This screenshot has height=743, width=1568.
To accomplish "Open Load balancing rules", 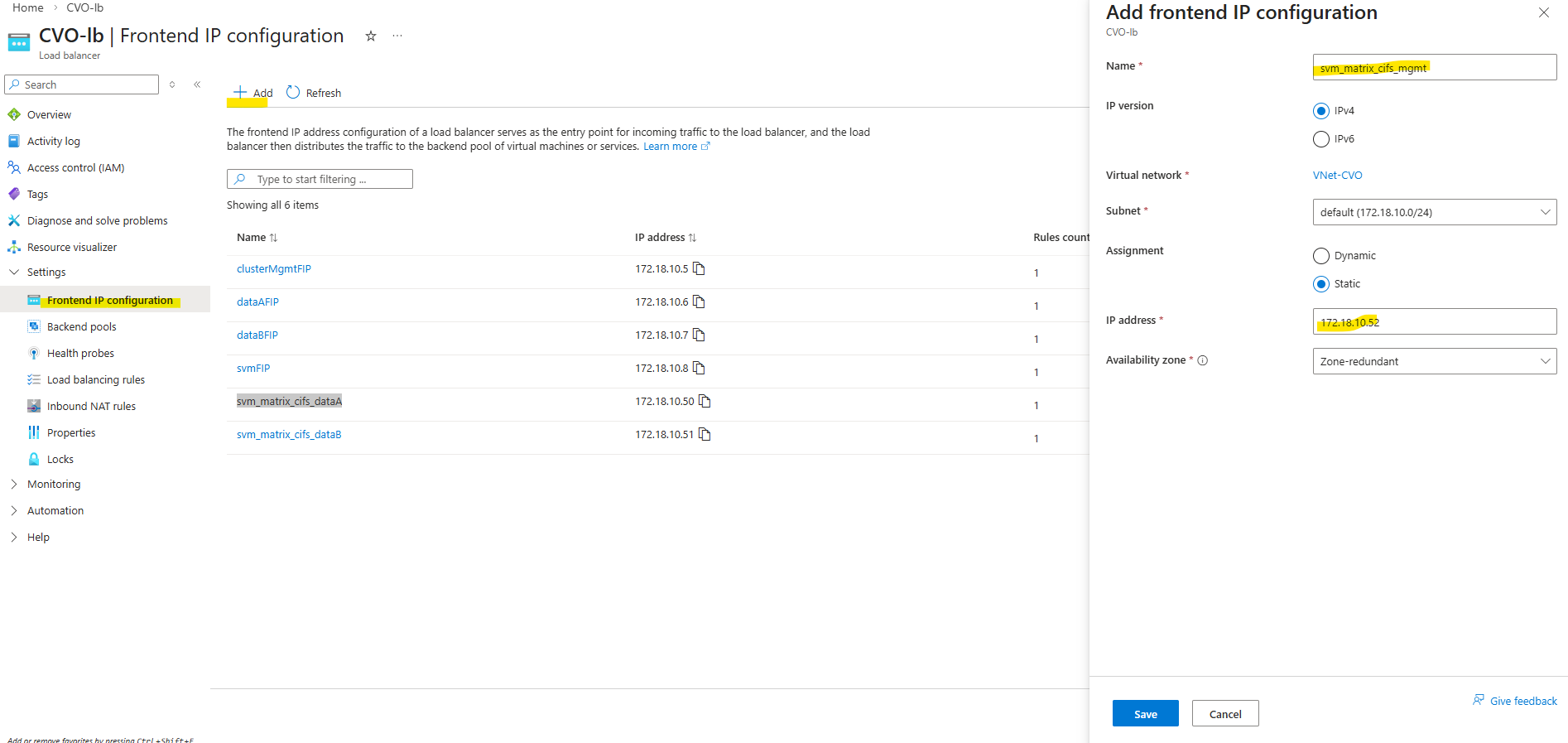I will (x=95, y=380).
